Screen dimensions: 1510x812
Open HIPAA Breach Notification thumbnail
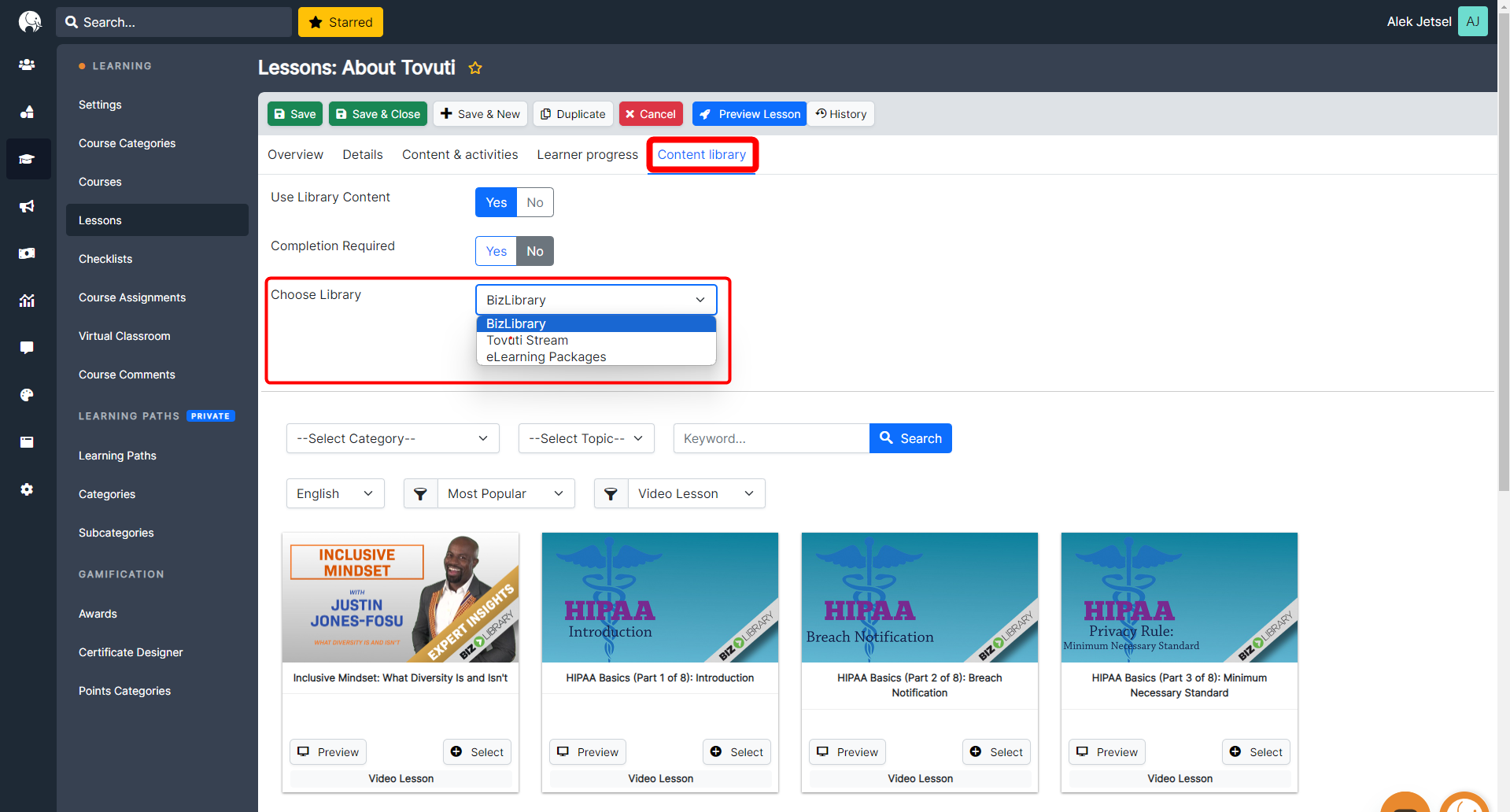920,597
